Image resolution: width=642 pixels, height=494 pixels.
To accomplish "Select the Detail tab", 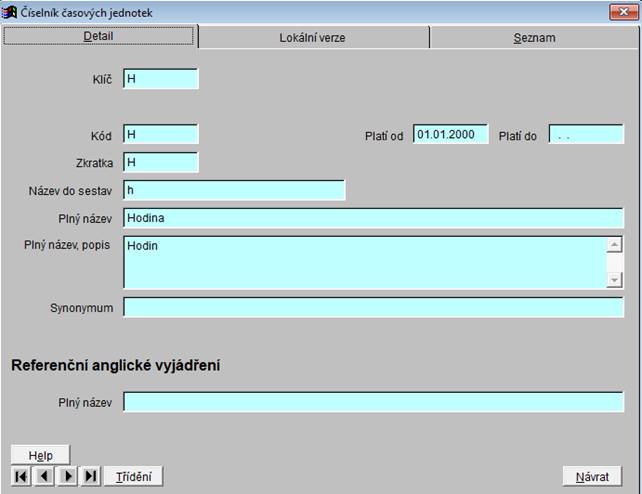I will 99,37.
